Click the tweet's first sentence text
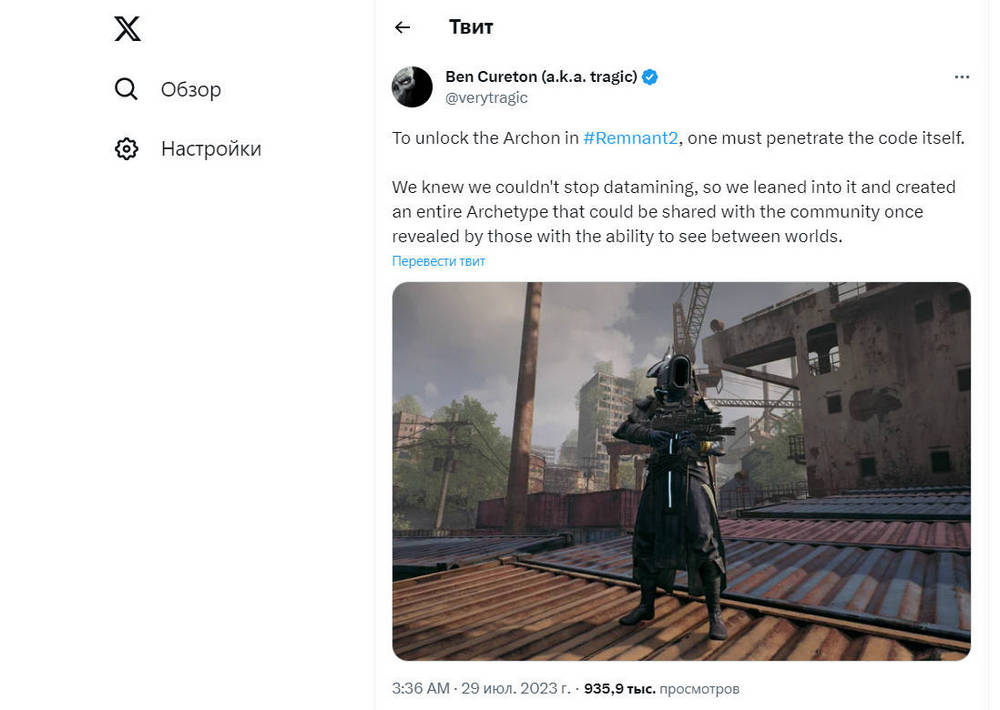Screen dimensions: 1000x710 (x=678, y=138)
